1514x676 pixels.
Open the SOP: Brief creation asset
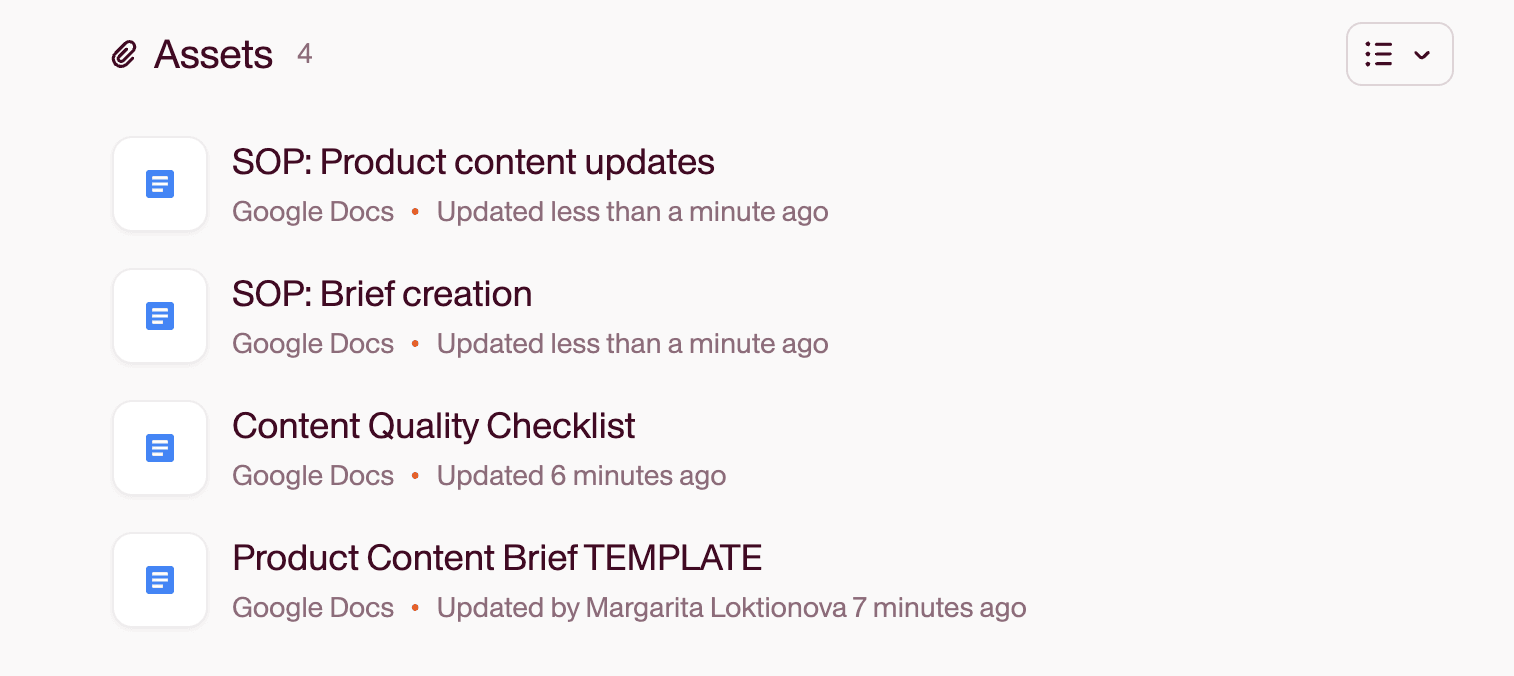pos(382,294)
